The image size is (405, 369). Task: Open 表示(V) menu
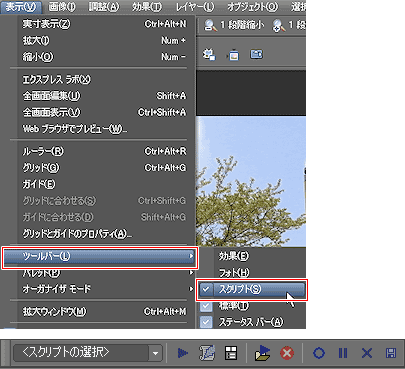click(x=21, y=7)
